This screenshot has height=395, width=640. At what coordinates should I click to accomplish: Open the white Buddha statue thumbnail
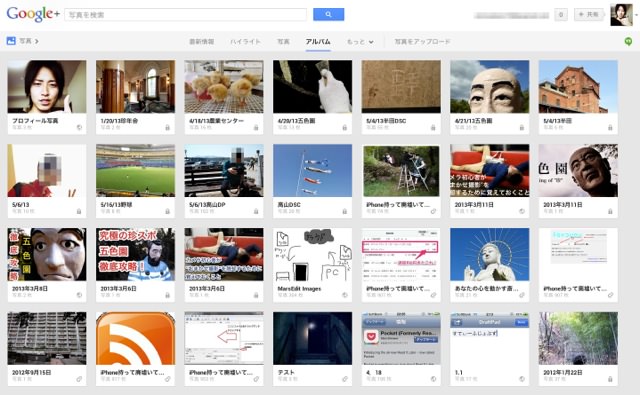pyautogui.click(x=489, y=254)
